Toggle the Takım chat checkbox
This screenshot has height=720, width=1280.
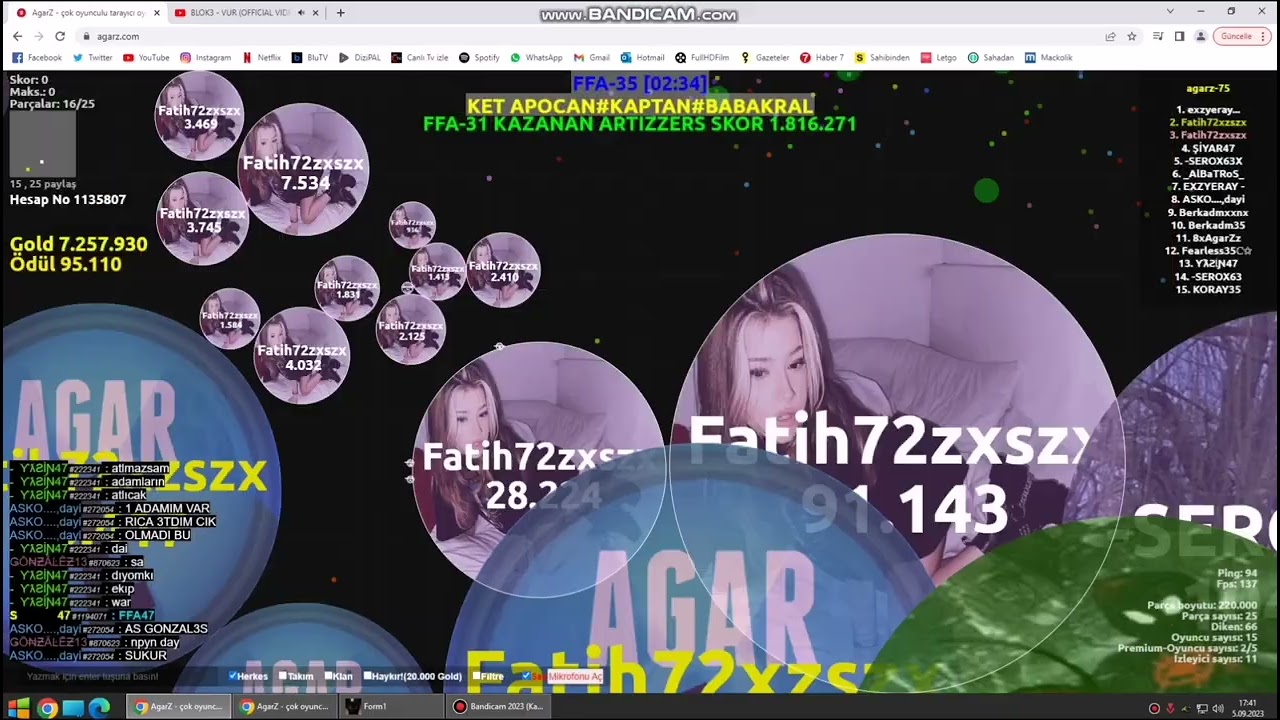pyautogui.click(x=282, y=676)
